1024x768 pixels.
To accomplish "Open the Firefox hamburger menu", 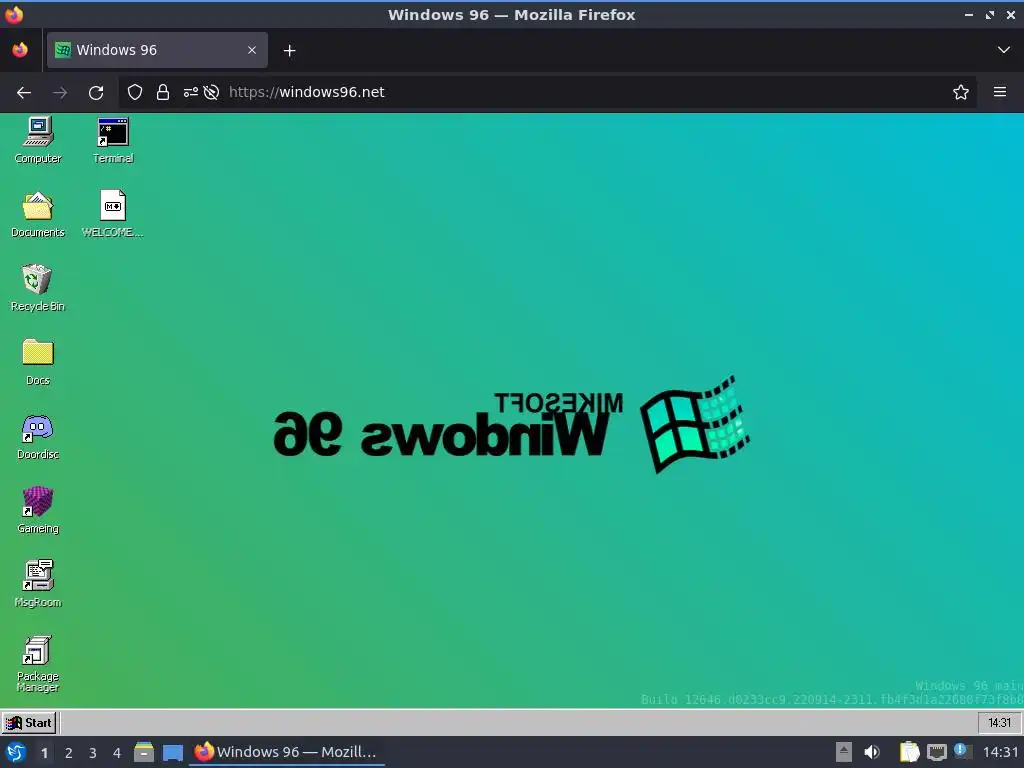I will point(1000,92).
